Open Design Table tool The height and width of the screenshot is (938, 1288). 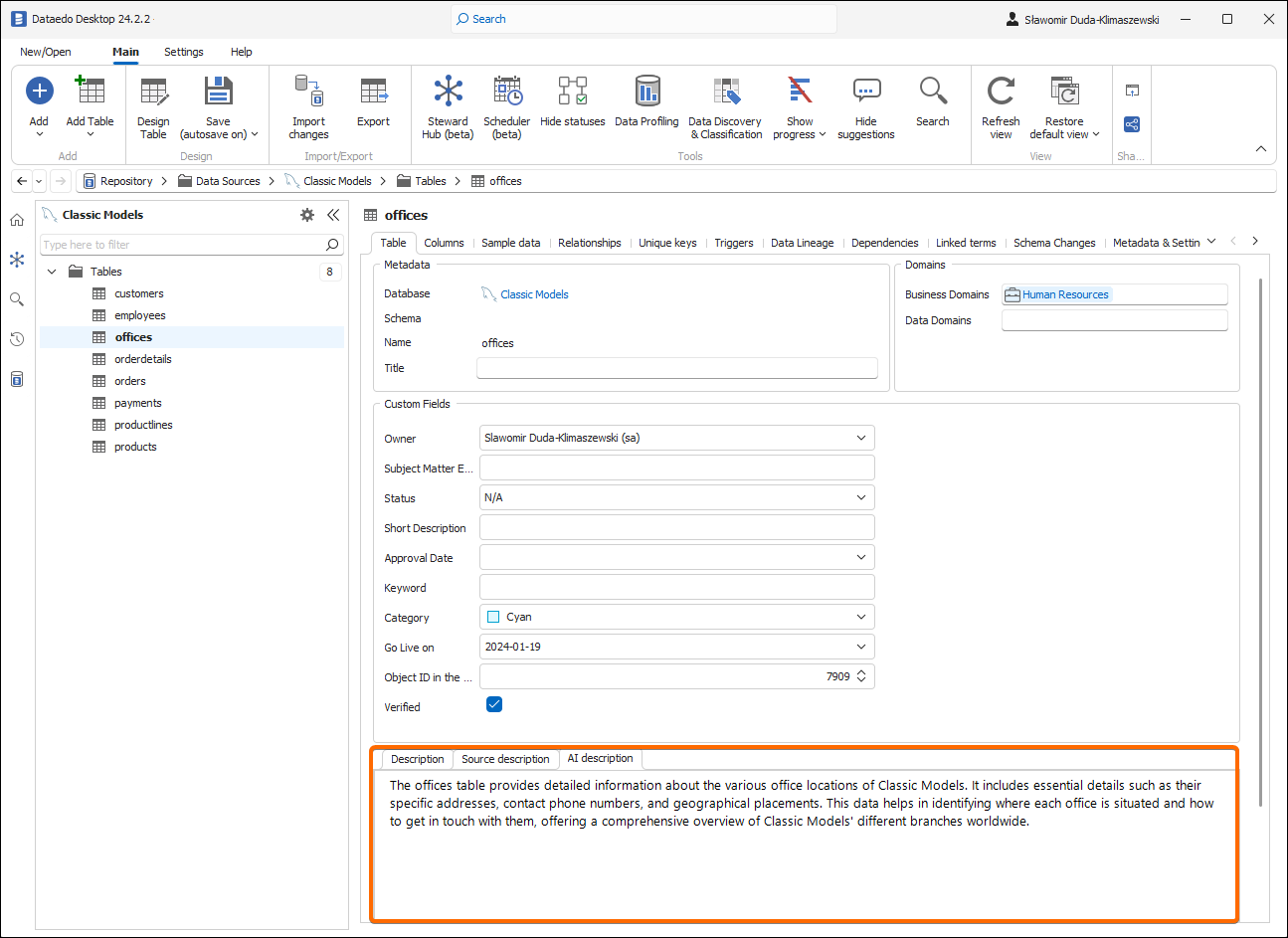[153, 92]
